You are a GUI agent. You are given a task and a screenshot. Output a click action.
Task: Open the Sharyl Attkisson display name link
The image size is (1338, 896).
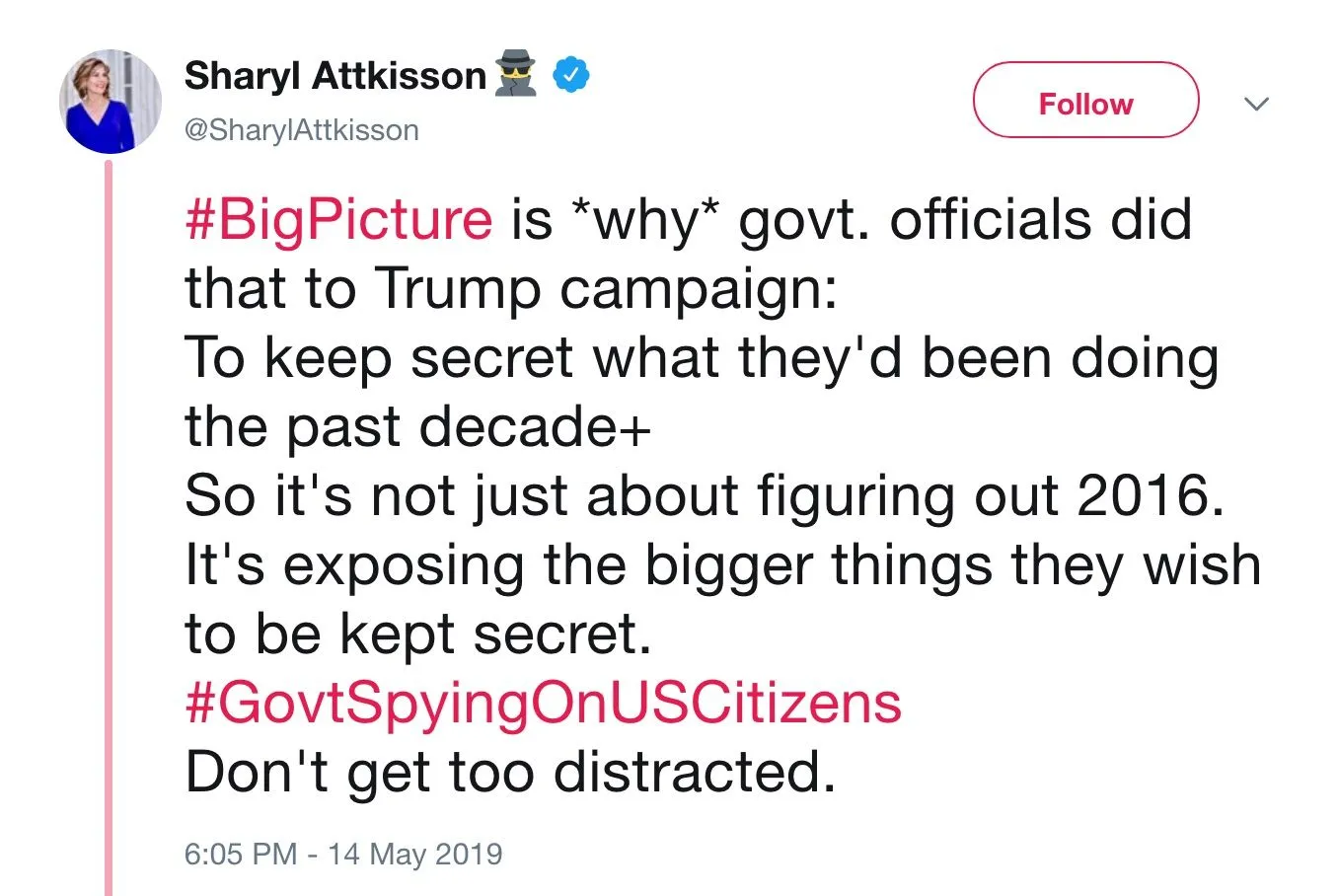(x=334, y=76)
